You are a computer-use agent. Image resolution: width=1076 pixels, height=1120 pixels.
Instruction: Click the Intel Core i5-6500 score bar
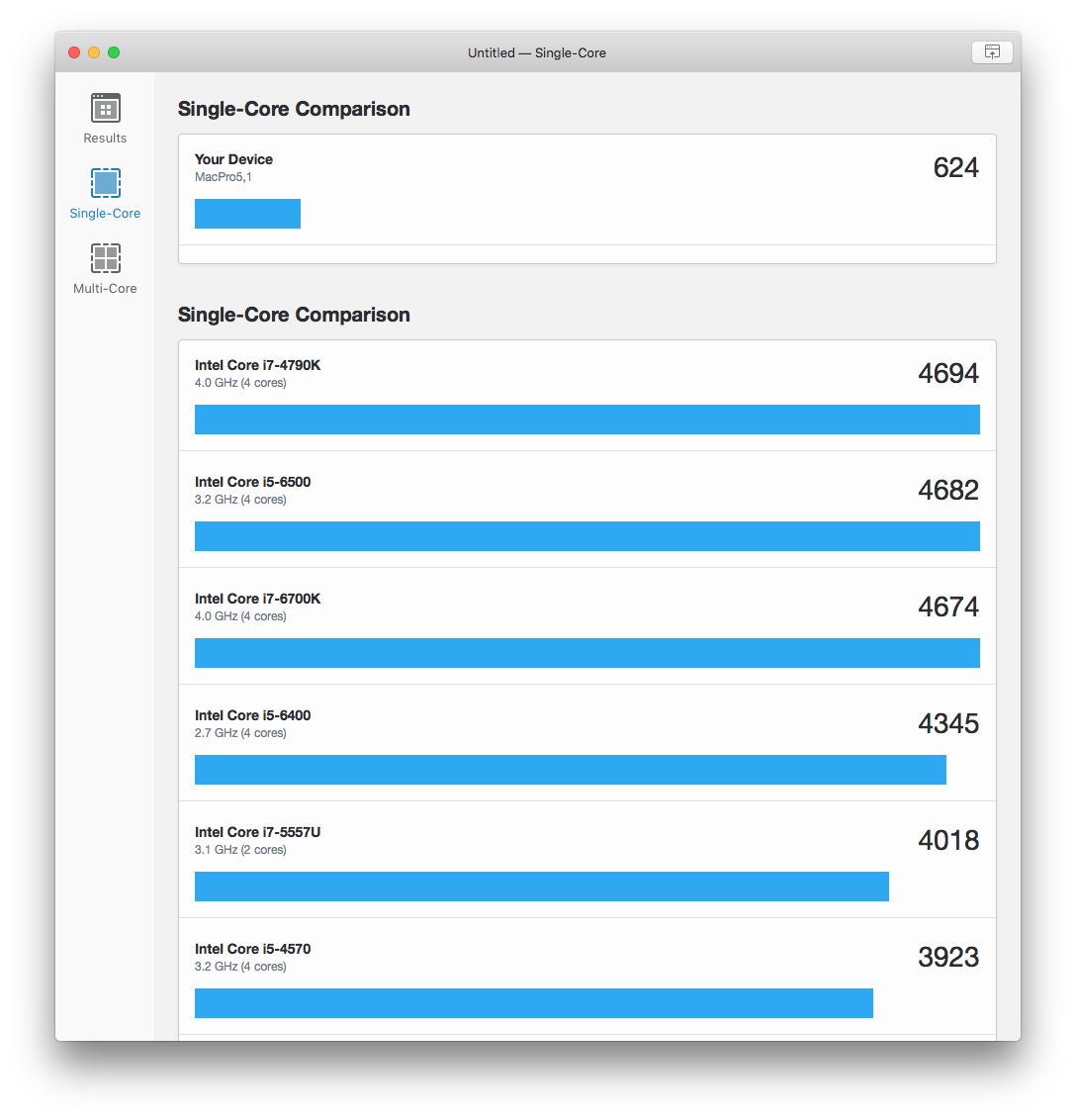(586, 535)
